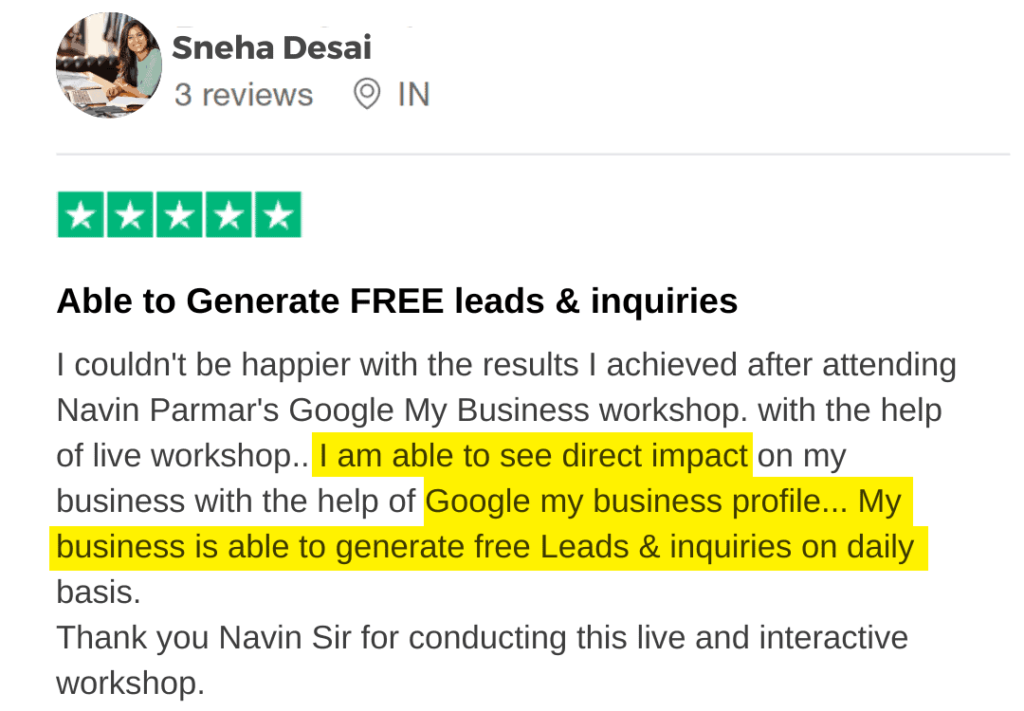Click the fifth green rating star
Screen dimensions: 1024x711
277,215
